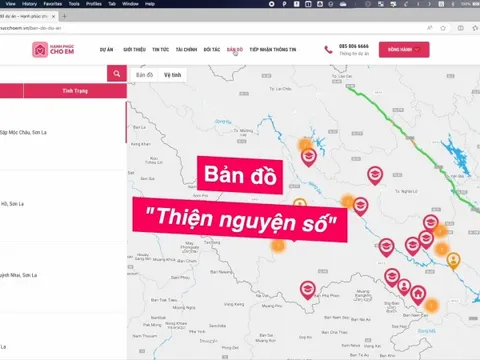Expand the Đồng hành dropdown button
The image size is (480, 360).
tap(404, 50)
